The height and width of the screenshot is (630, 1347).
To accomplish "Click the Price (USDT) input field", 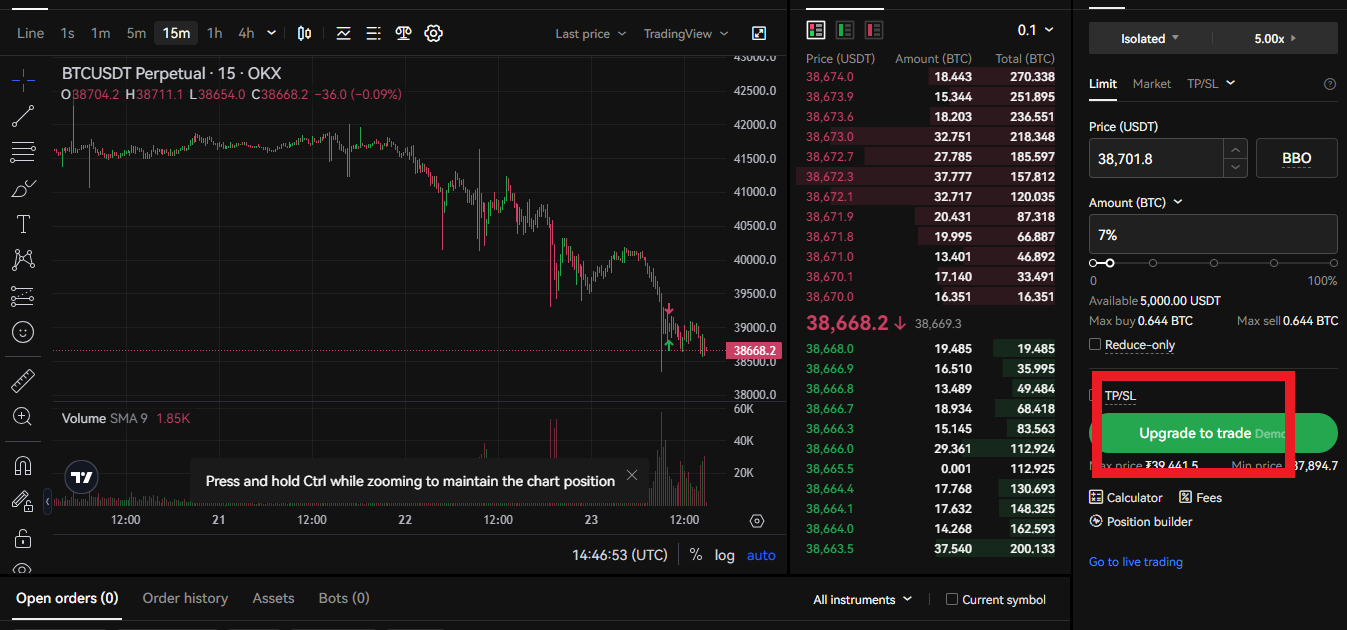I will point(1156,158).
